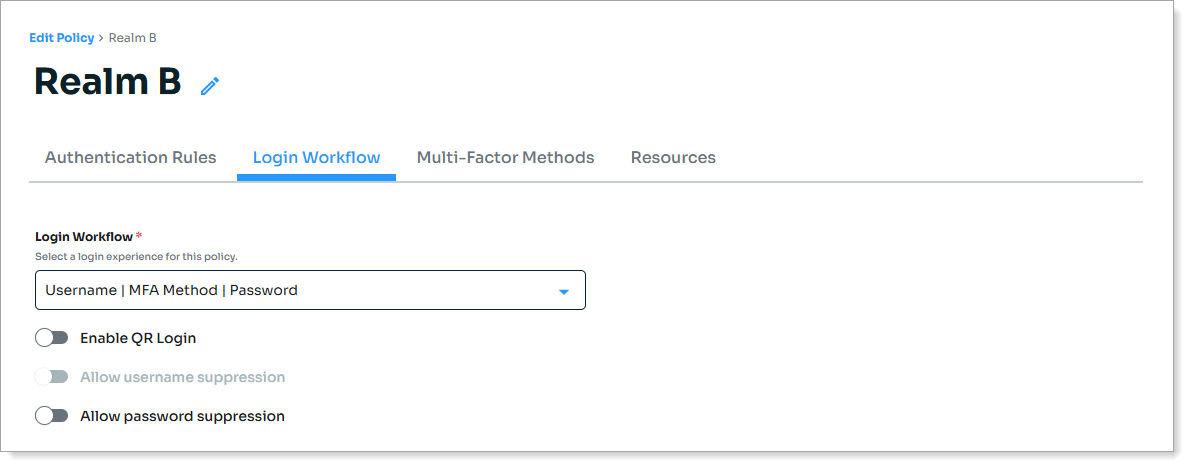Click the Realm B breadcrumb item
The width and height of the screenshot is (1189, 467).
click(132, 38)
